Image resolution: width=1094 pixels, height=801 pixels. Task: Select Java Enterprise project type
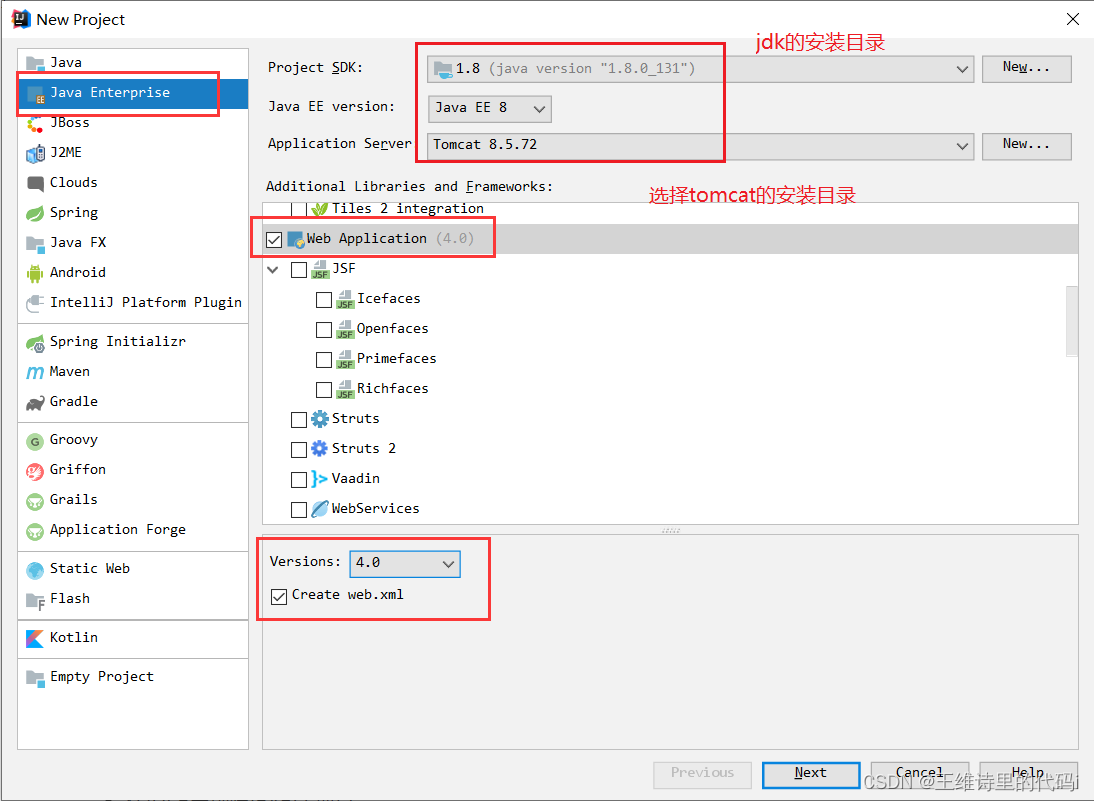[x=133, y=93]
